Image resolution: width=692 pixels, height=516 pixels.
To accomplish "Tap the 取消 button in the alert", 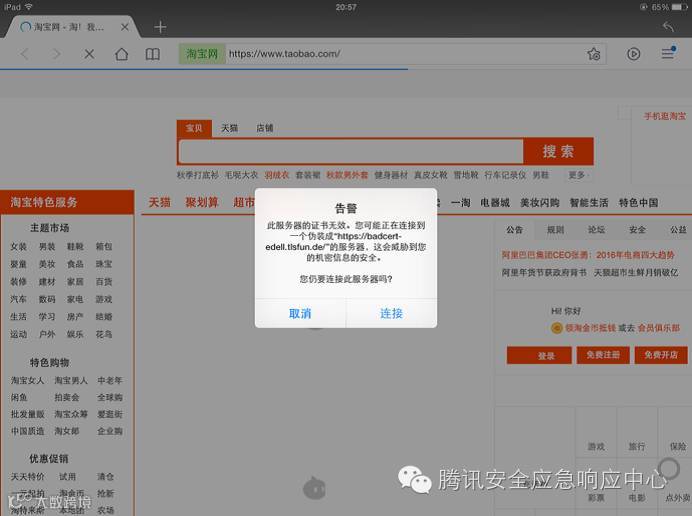I will (x=300, y=313).
